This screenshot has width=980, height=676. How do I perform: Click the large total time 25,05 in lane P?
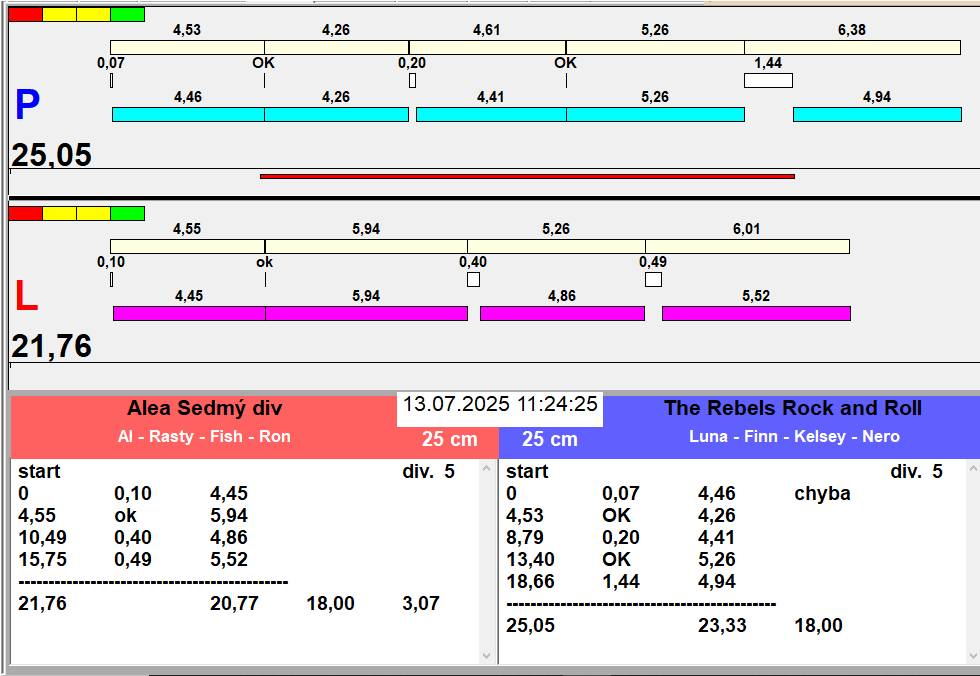[x=52, y=154]
